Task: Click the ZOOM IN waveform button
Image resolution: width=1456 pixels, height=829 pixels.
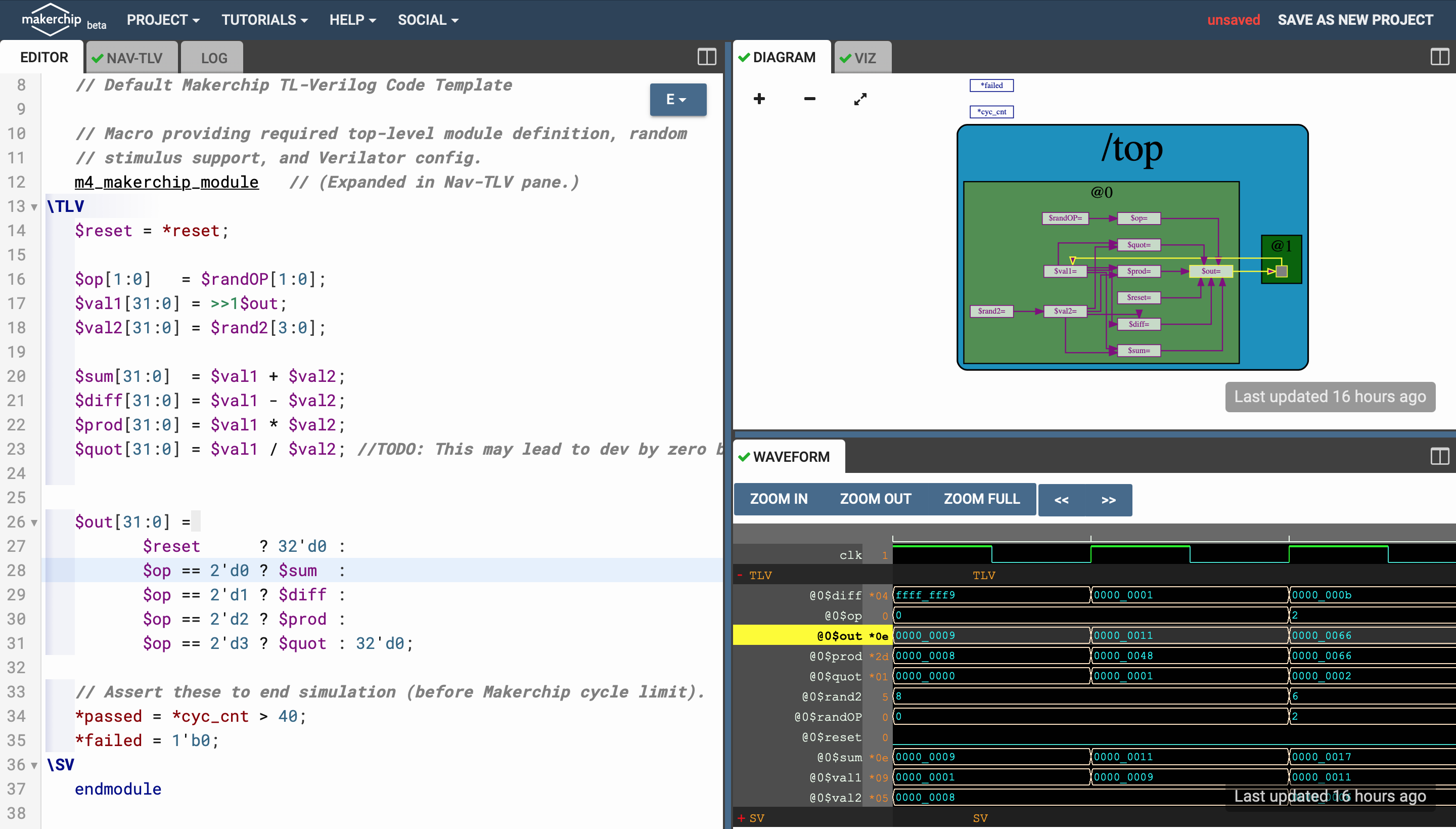Action: click(x=779, y=499)
